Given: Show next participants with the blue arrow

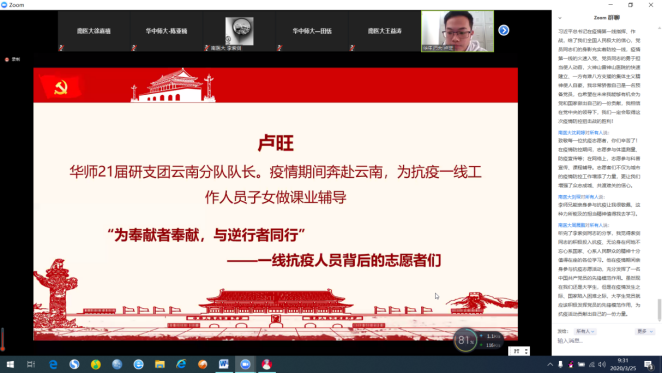Looking at the screenshot, I should (503, 30).
